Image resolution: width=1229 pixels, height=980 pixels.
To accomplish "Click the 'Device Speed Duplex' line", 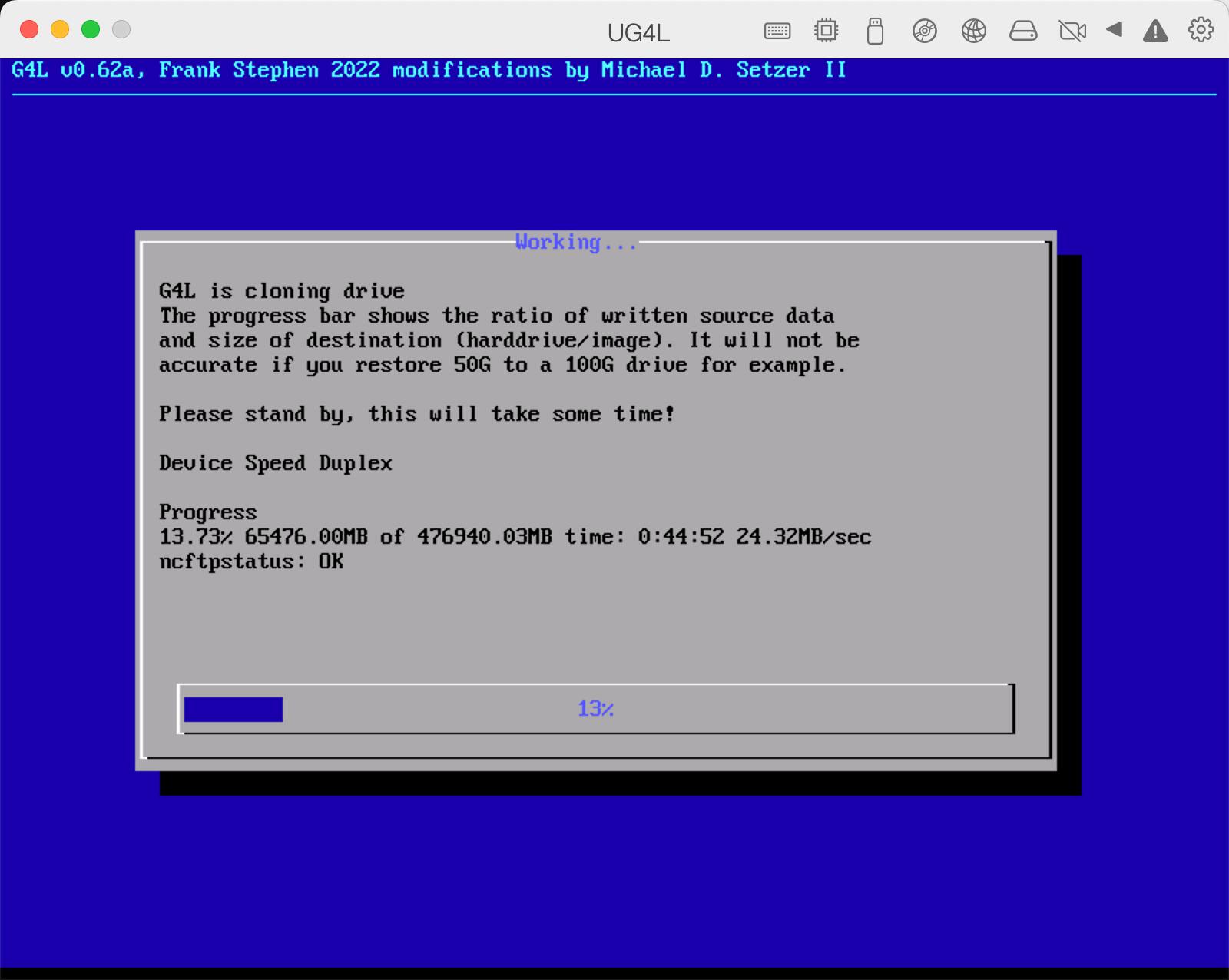I will tap(276, 463).
